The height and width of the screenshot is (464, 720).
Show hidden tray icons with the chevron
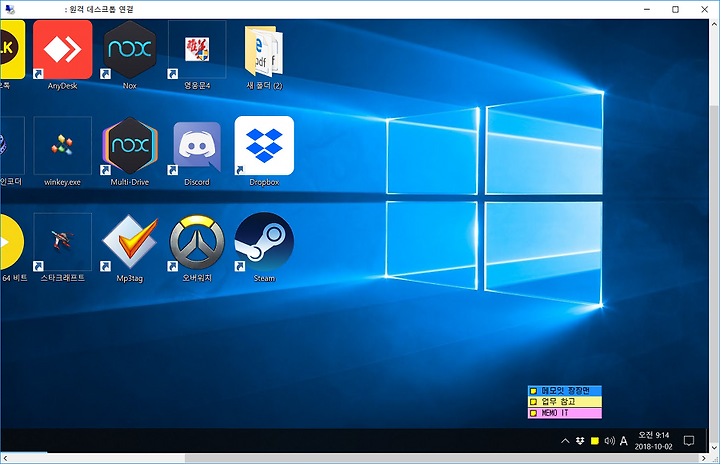pos(565,441)
